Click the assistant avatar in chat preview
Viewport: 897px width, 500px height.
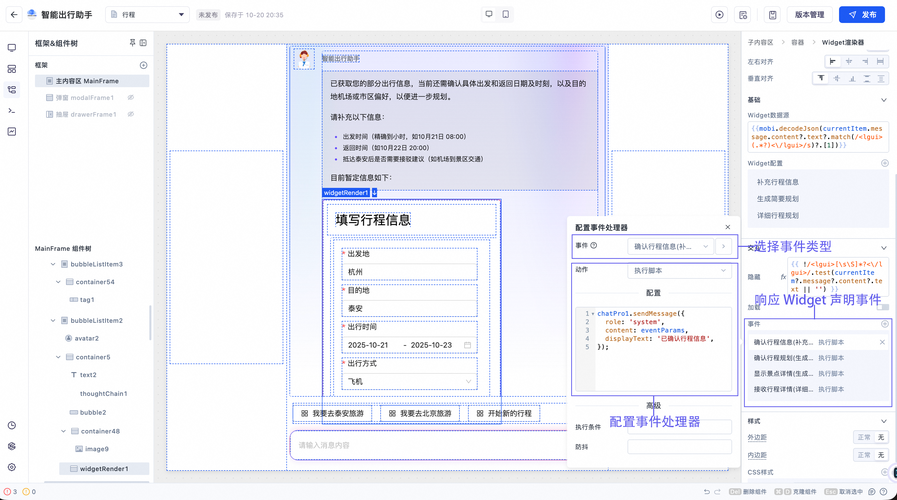pyautogui.click(x=304, y=59)
